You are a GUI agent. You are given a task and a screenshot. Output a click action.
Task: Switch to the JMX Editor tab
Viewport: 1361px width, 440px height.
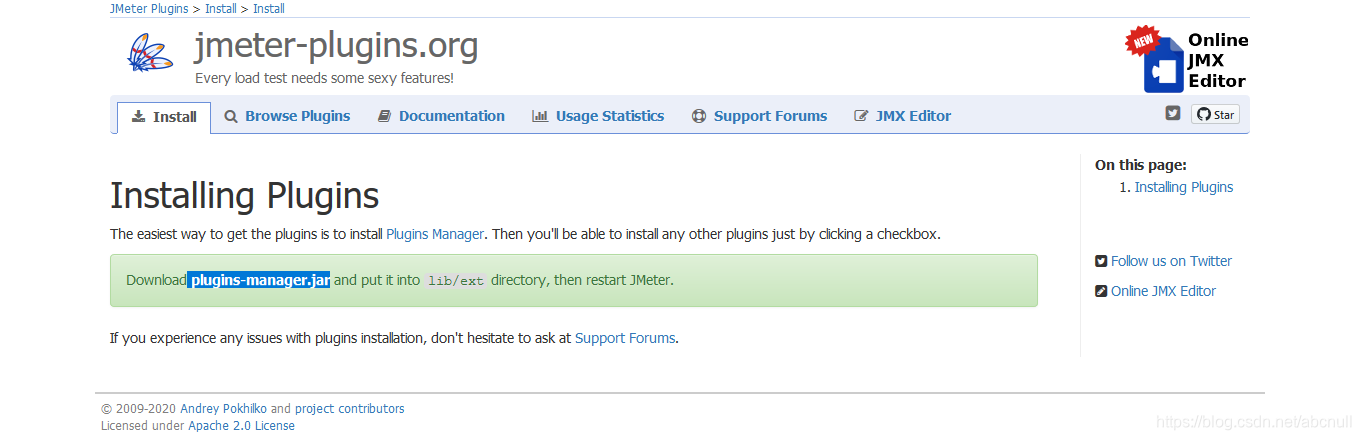click(902, 116)
